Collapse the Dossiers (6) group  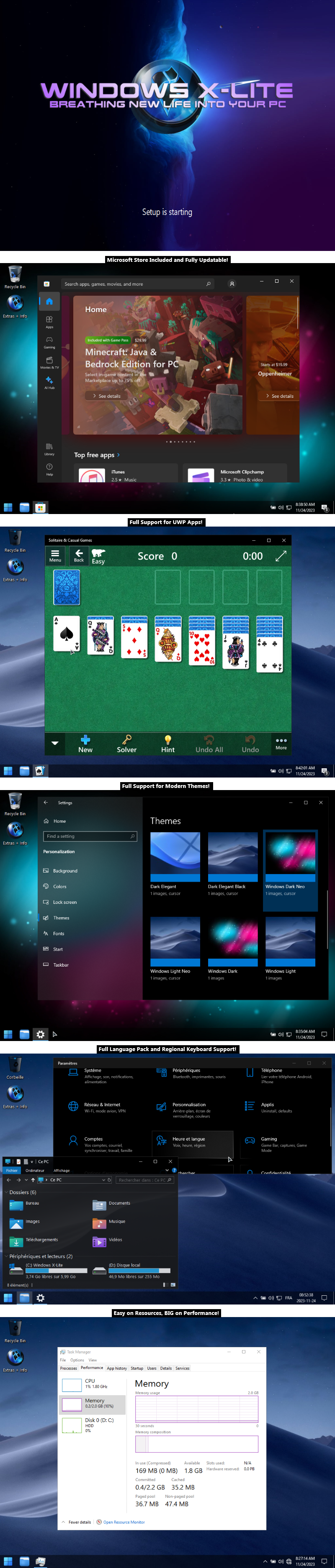point(6,1192)
